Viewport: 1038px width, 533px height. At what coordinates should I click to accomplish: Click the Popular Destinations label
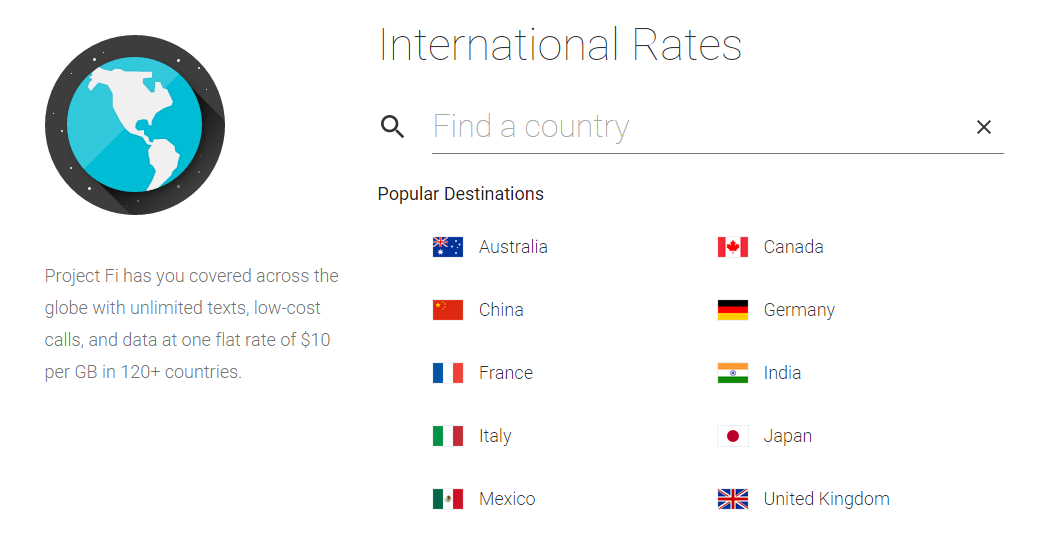point(461,194)
